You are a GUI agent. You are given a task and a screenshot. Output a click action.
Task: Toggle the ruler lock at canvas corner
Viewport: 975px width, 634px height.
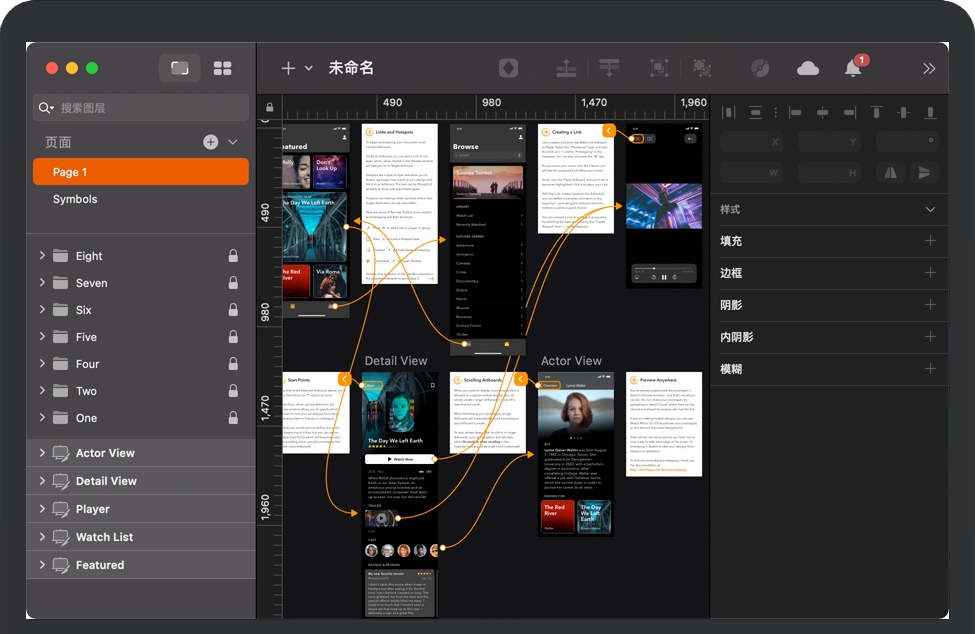tap(269, 108)
